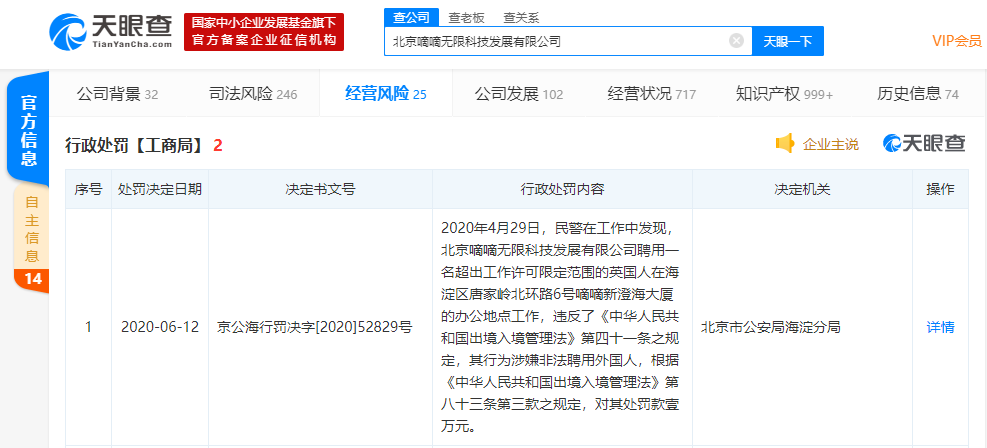987x448 pixels.
Task: Click the 企业主说 speaker icon
Action: 785,144
